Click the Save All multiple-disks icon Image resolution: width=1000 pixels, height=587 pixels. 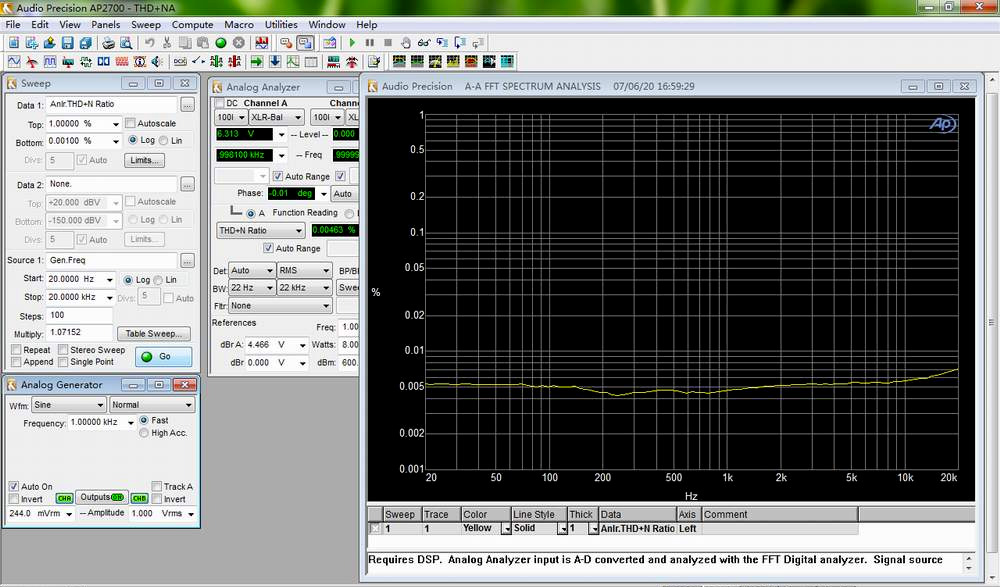(85, 43)
